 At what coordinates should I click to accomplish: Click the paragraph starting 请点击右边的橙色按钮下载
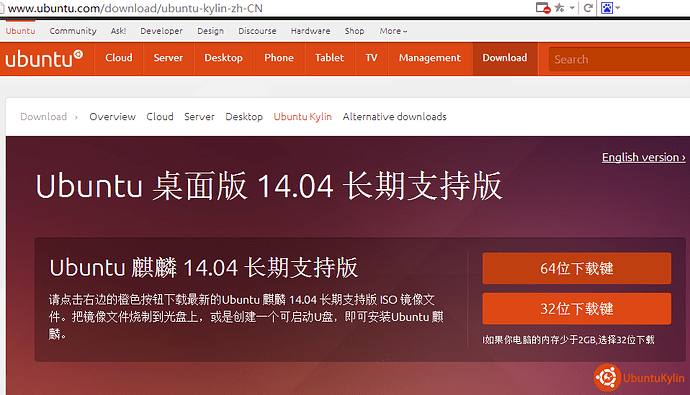(246, 317)
